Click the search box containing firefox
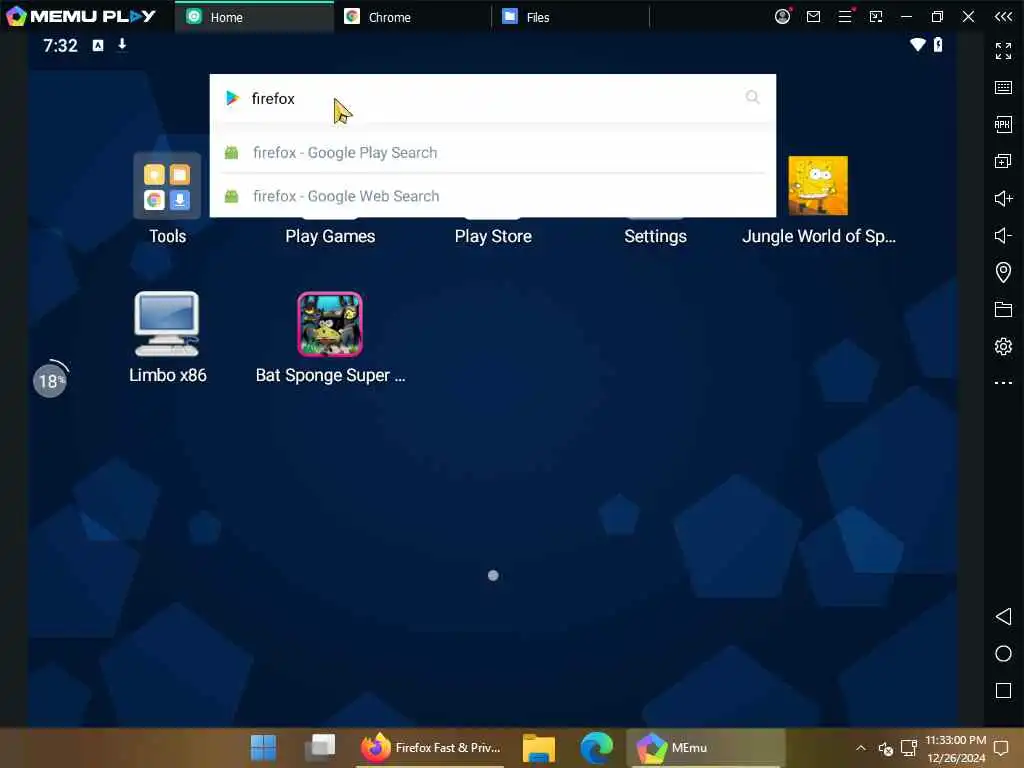Screen dimensions: 1024x768 (493, 98)
